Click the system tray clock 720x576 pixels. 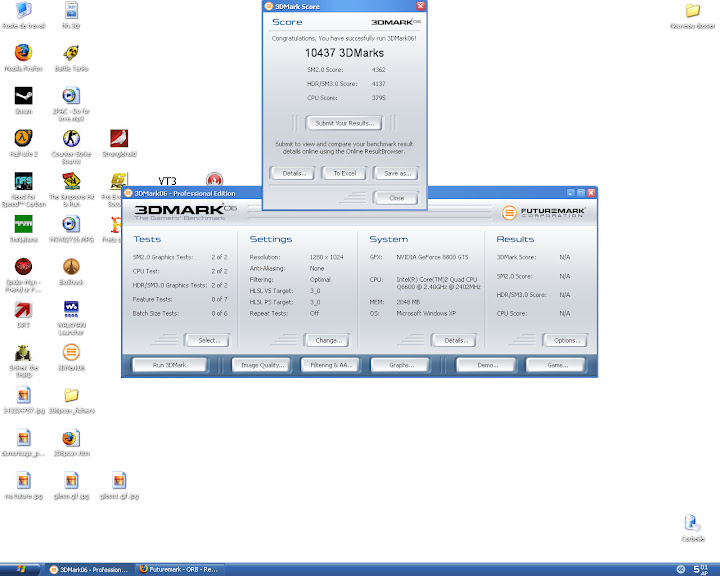point(701,570)
